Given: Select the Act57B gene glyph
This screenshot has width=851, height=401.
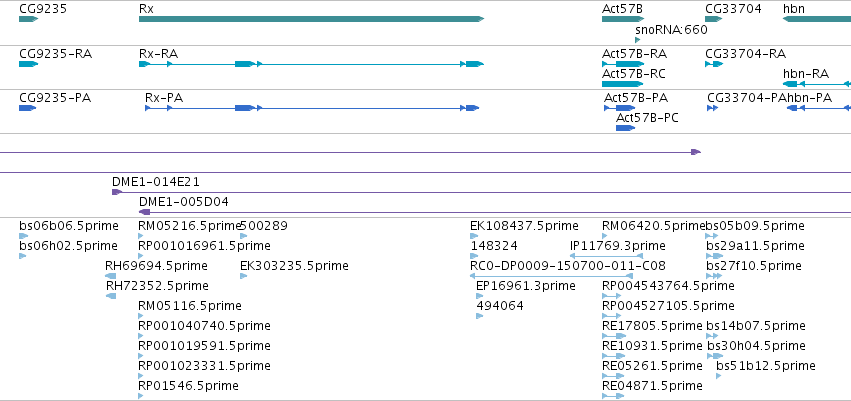Looking at the screenshot, I should (x=623, y=19).
